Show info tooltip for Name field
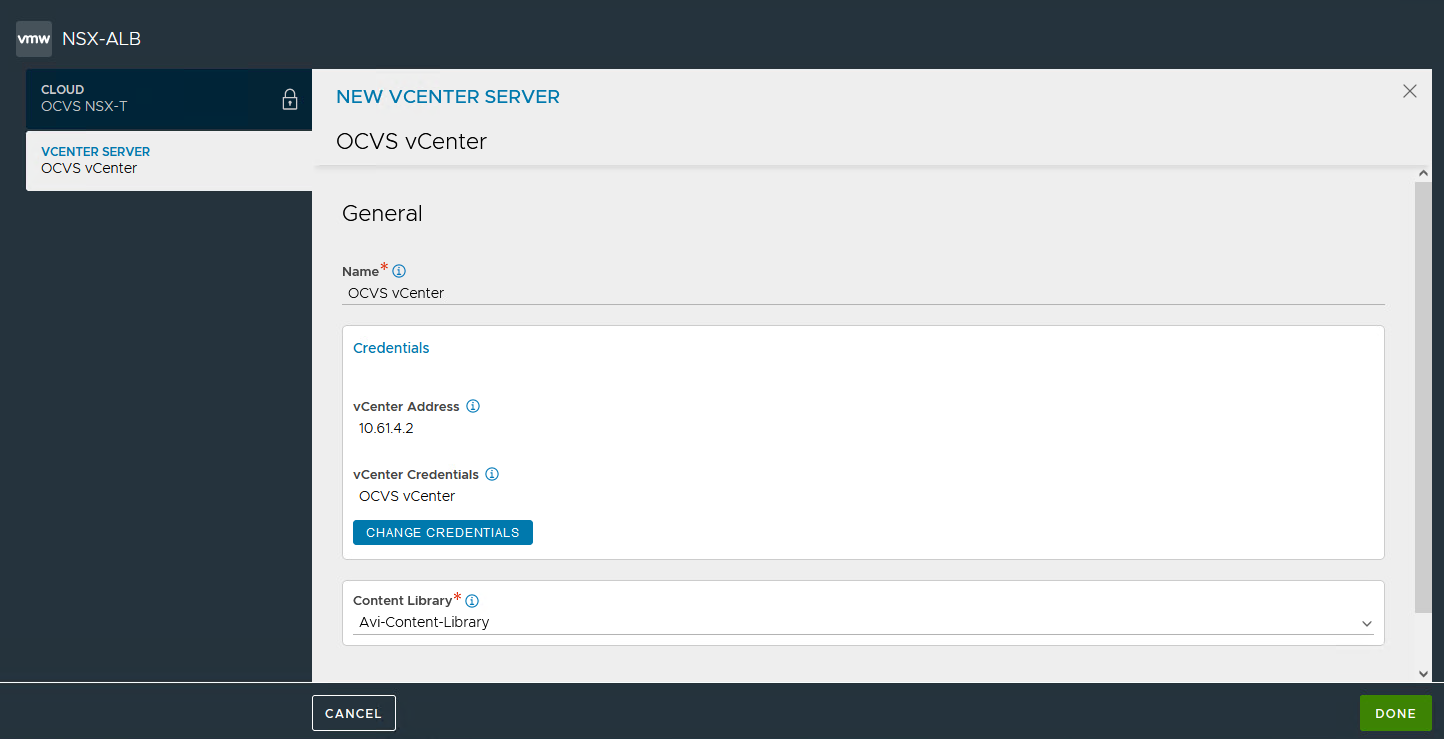The width and height of the screenshot is (1444, 739). [x=399, y=271]
